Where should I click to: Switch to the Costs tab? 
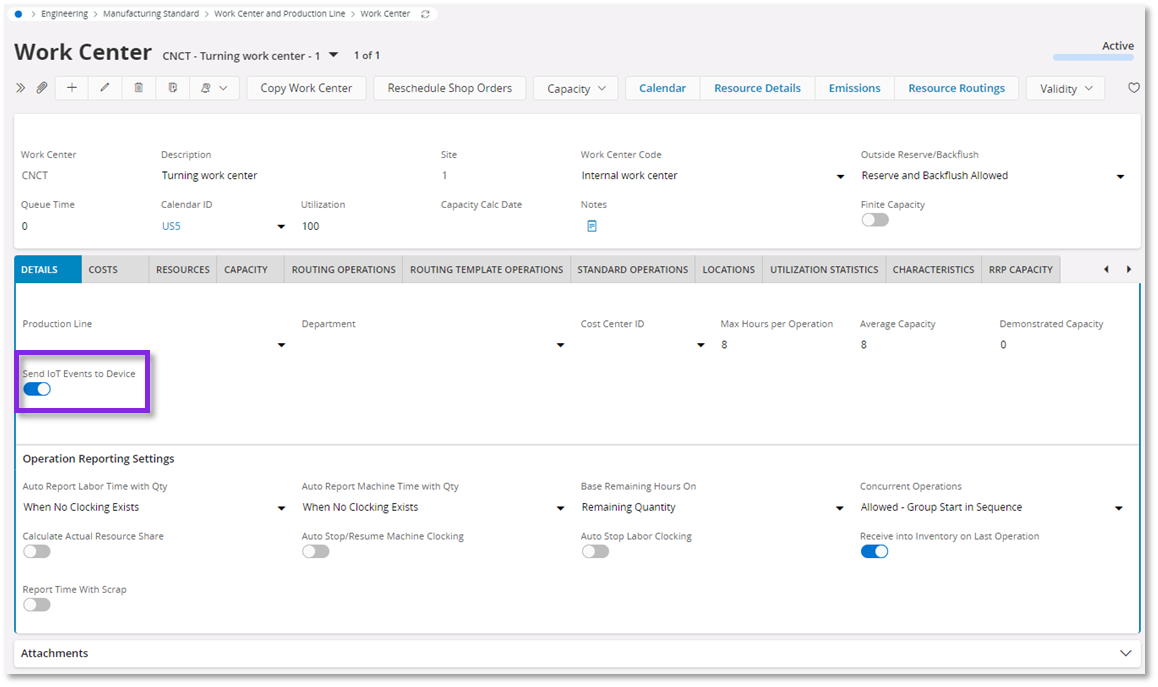(103, 270)
